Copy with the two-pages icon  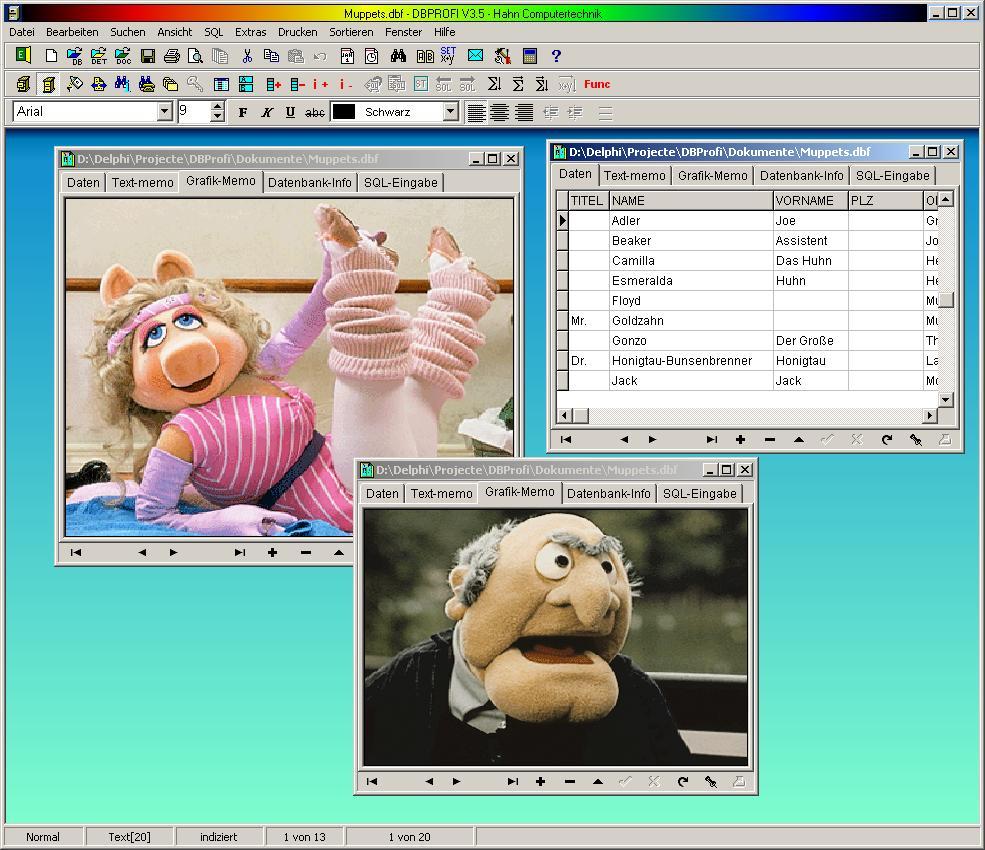pyautogui.click(x=271, y=56)
